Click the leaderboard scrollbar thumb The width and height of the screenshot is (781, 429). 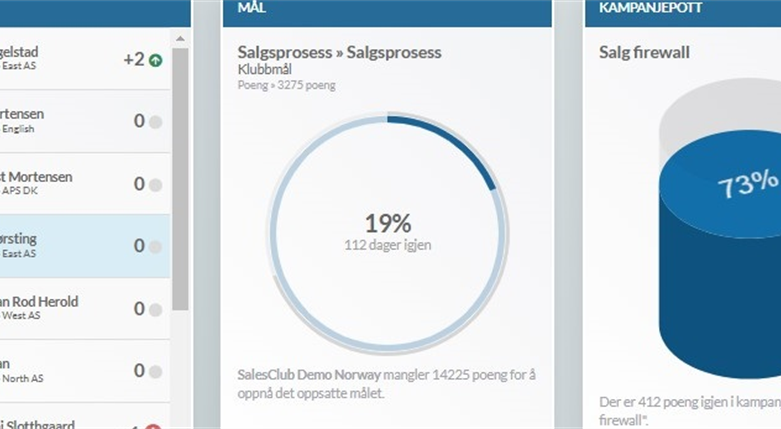pyautogui.click(x=180, y=179)
